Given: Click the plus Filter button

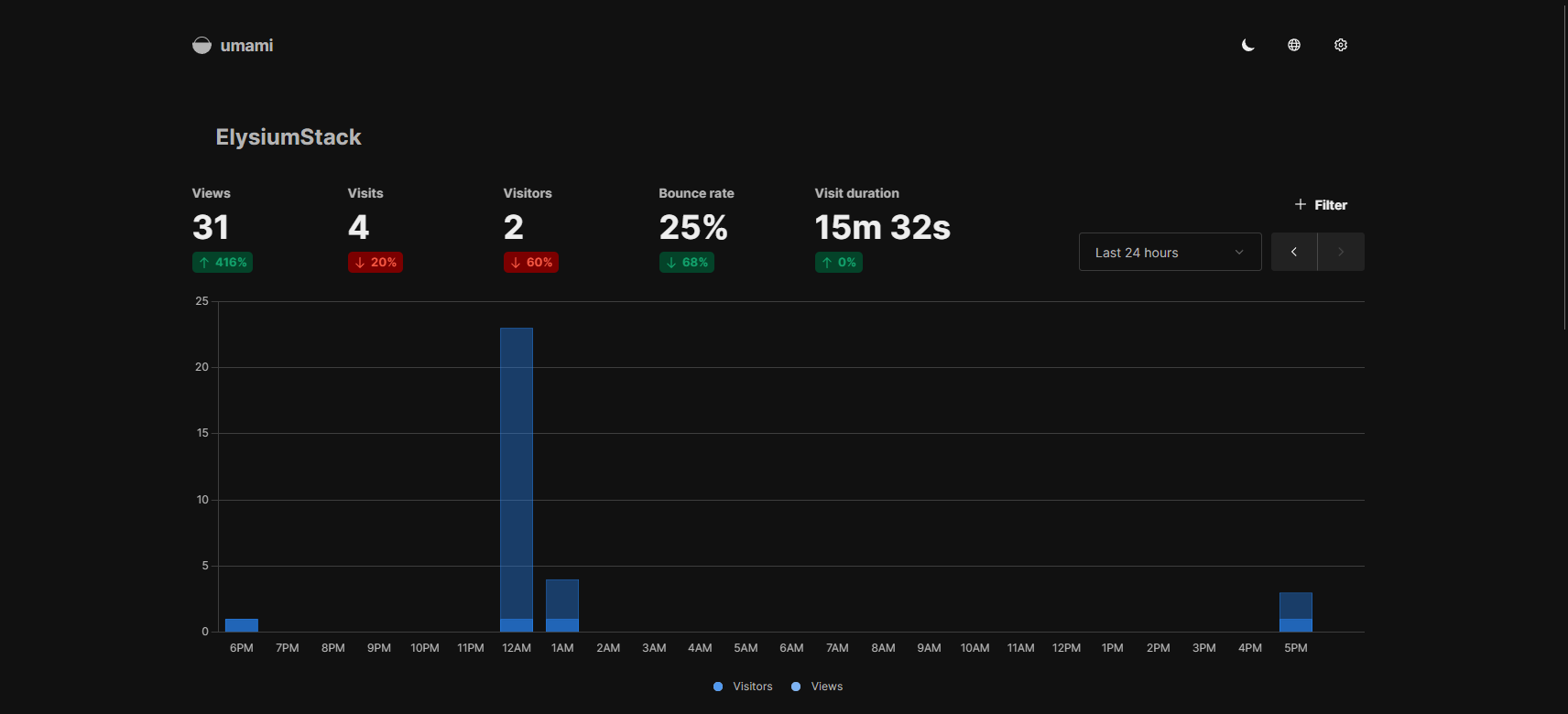Looking at the screenshot, I should click(x=1321, y=205).
